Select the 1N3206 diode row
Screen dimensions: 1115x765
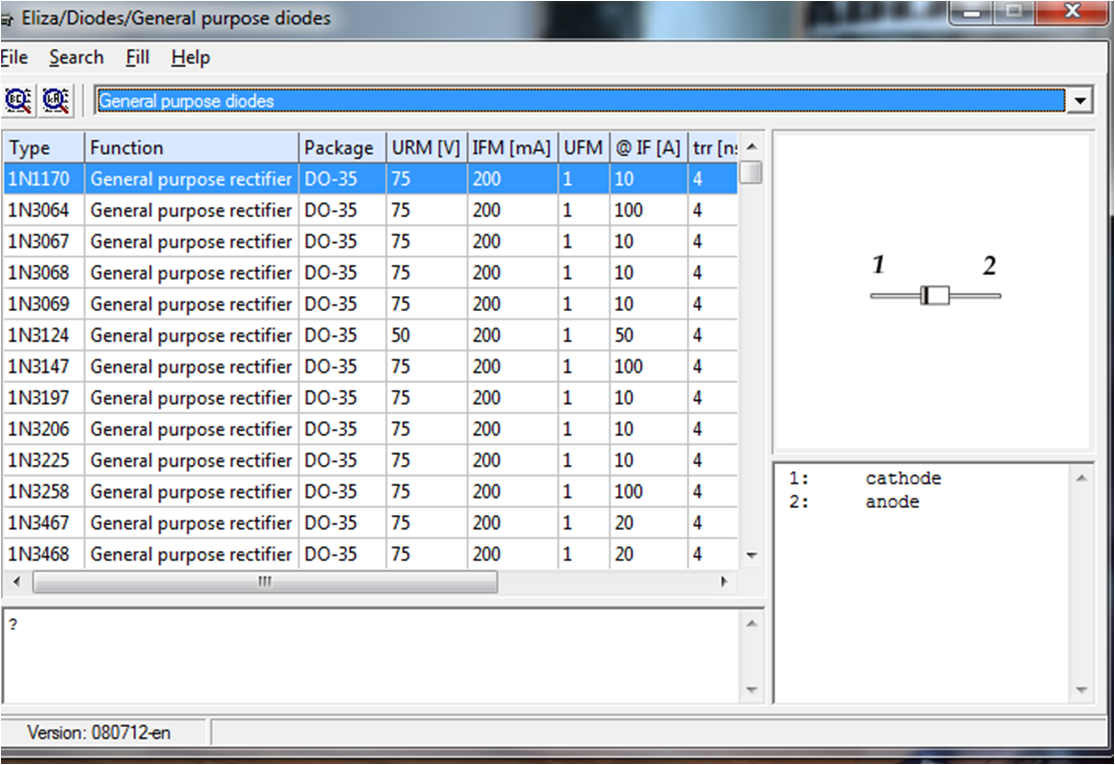point(370,429)
